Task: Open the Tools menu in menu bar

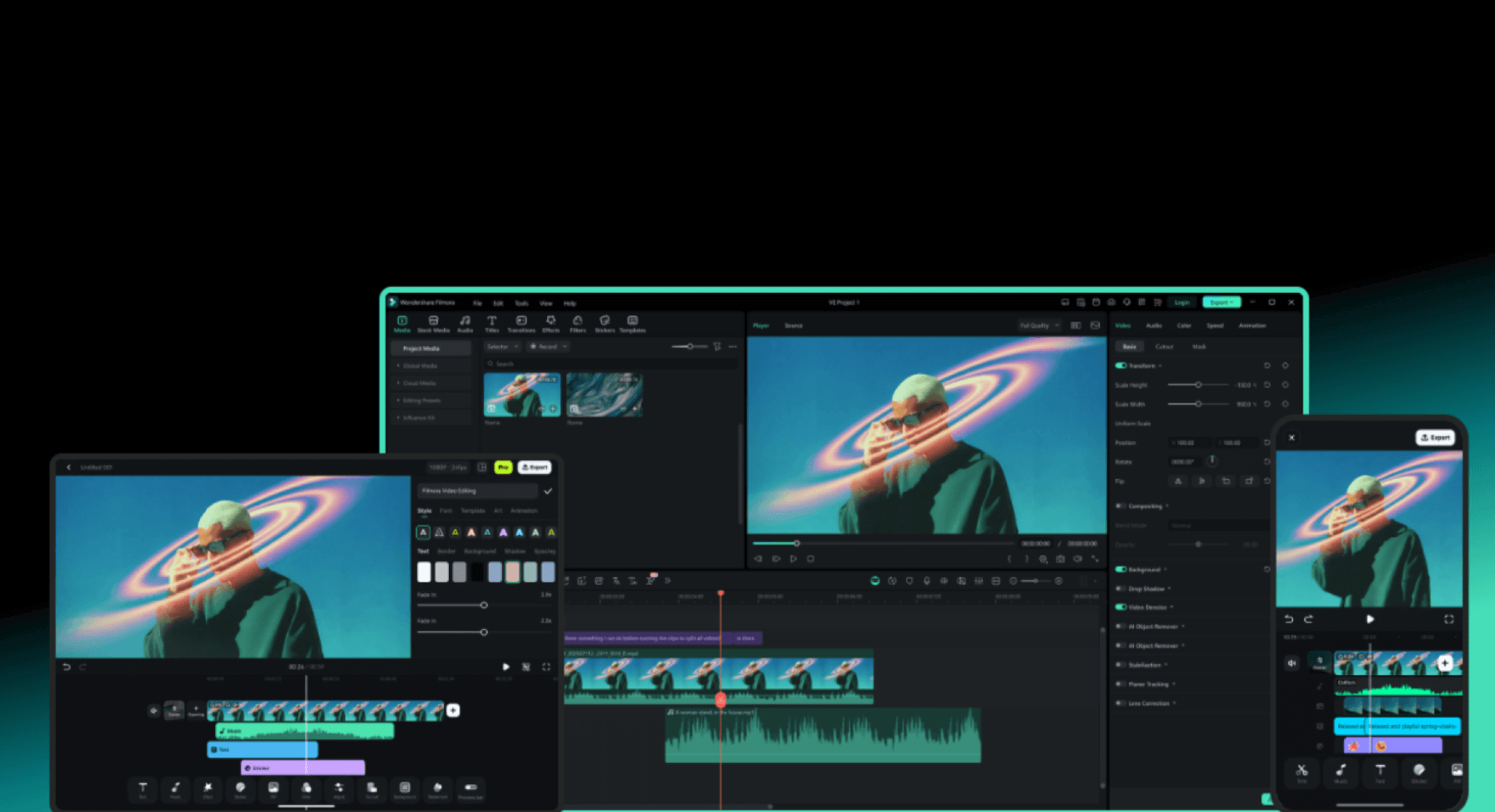Action: click(x=521, y=303)
